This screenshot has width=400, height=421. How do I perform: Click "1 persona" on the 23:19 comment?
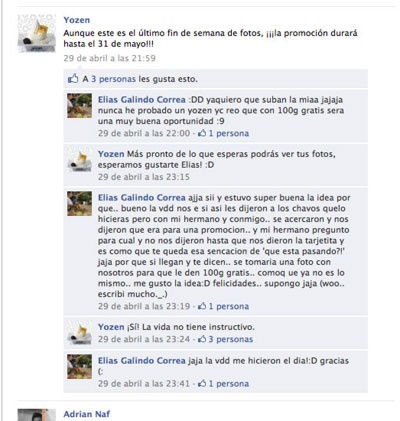[x=229, y=306]
